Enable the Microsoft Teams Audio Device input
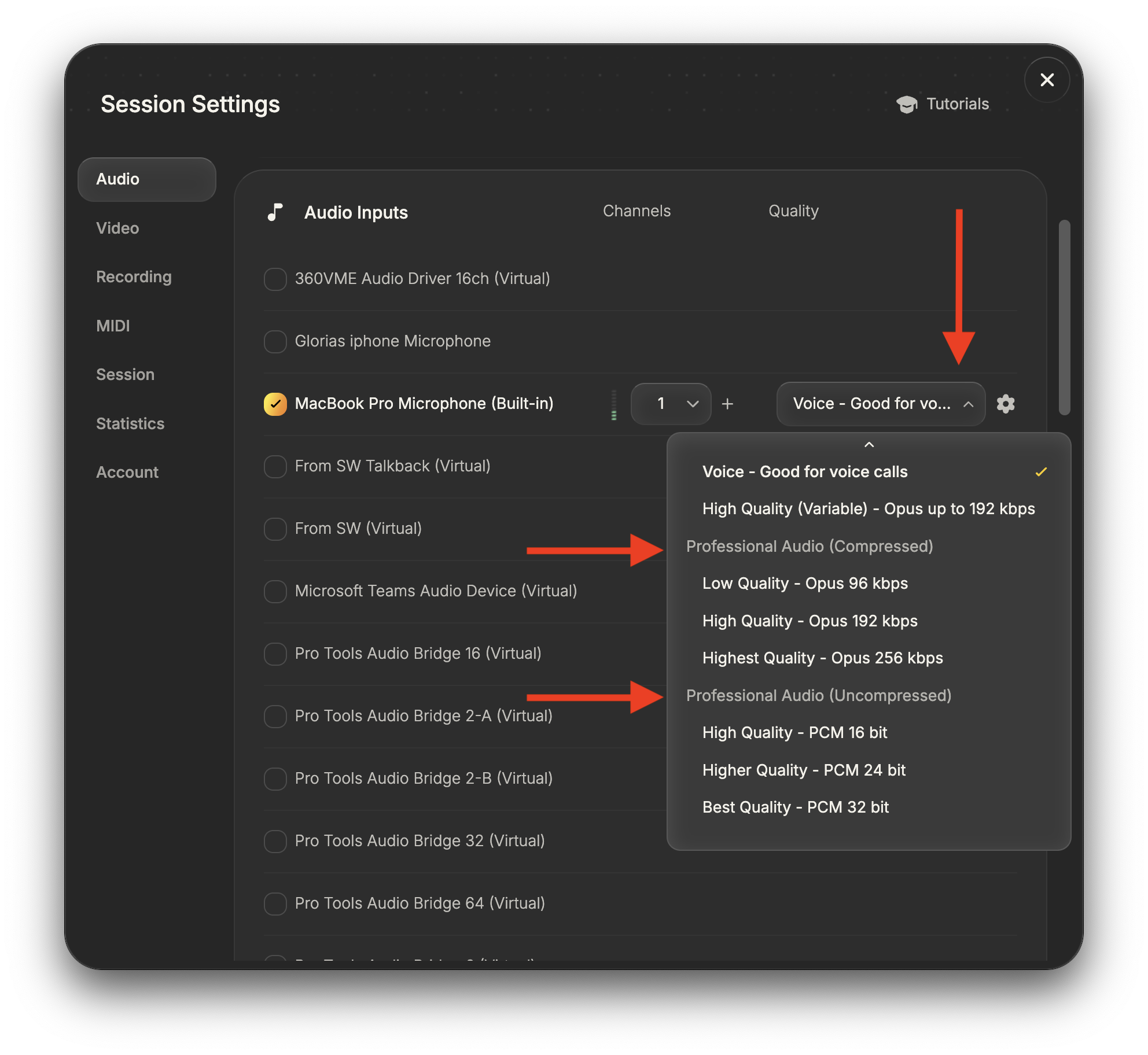 click(275, 591)
